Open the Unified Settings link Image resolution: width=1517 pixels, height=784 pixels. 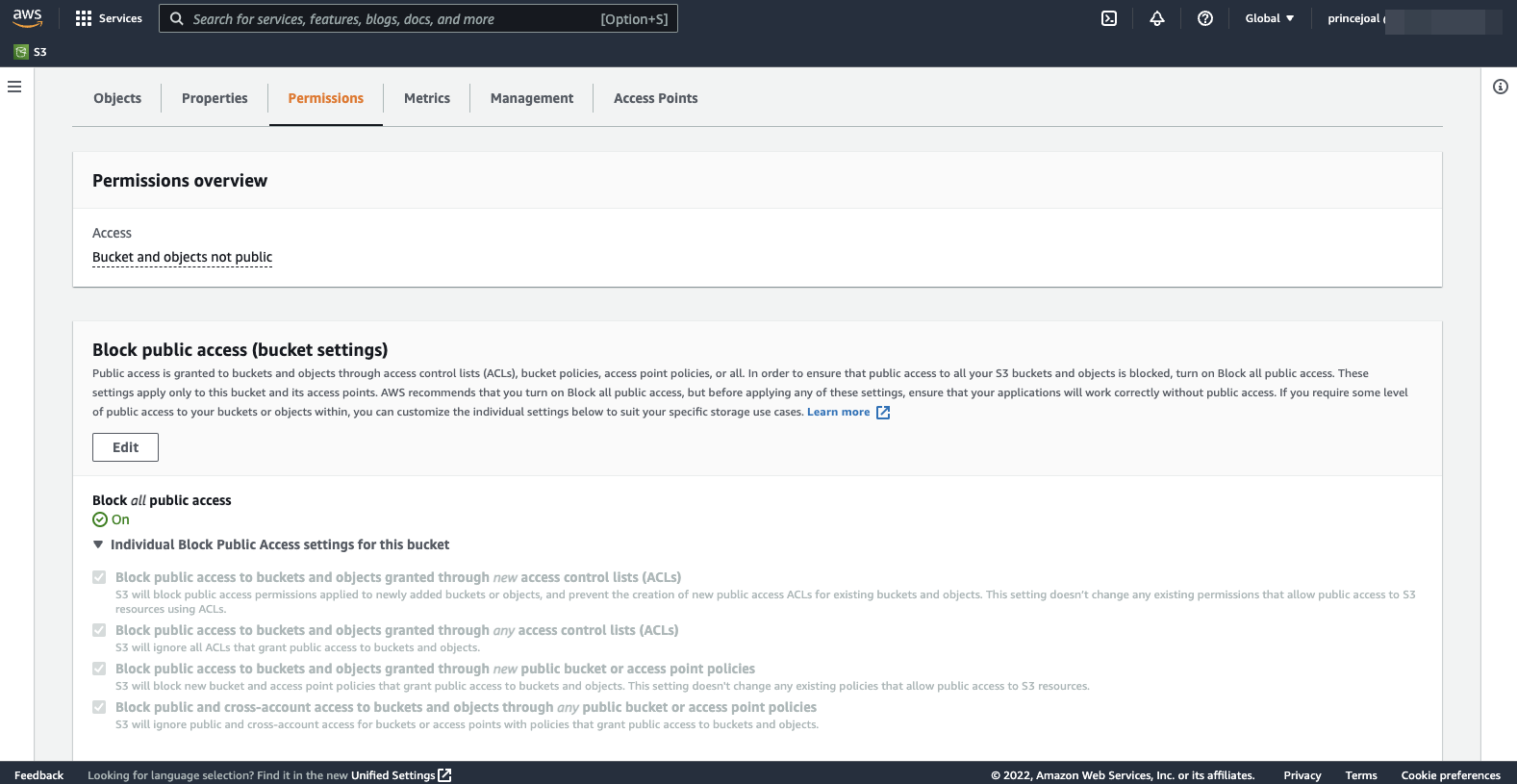393,775
